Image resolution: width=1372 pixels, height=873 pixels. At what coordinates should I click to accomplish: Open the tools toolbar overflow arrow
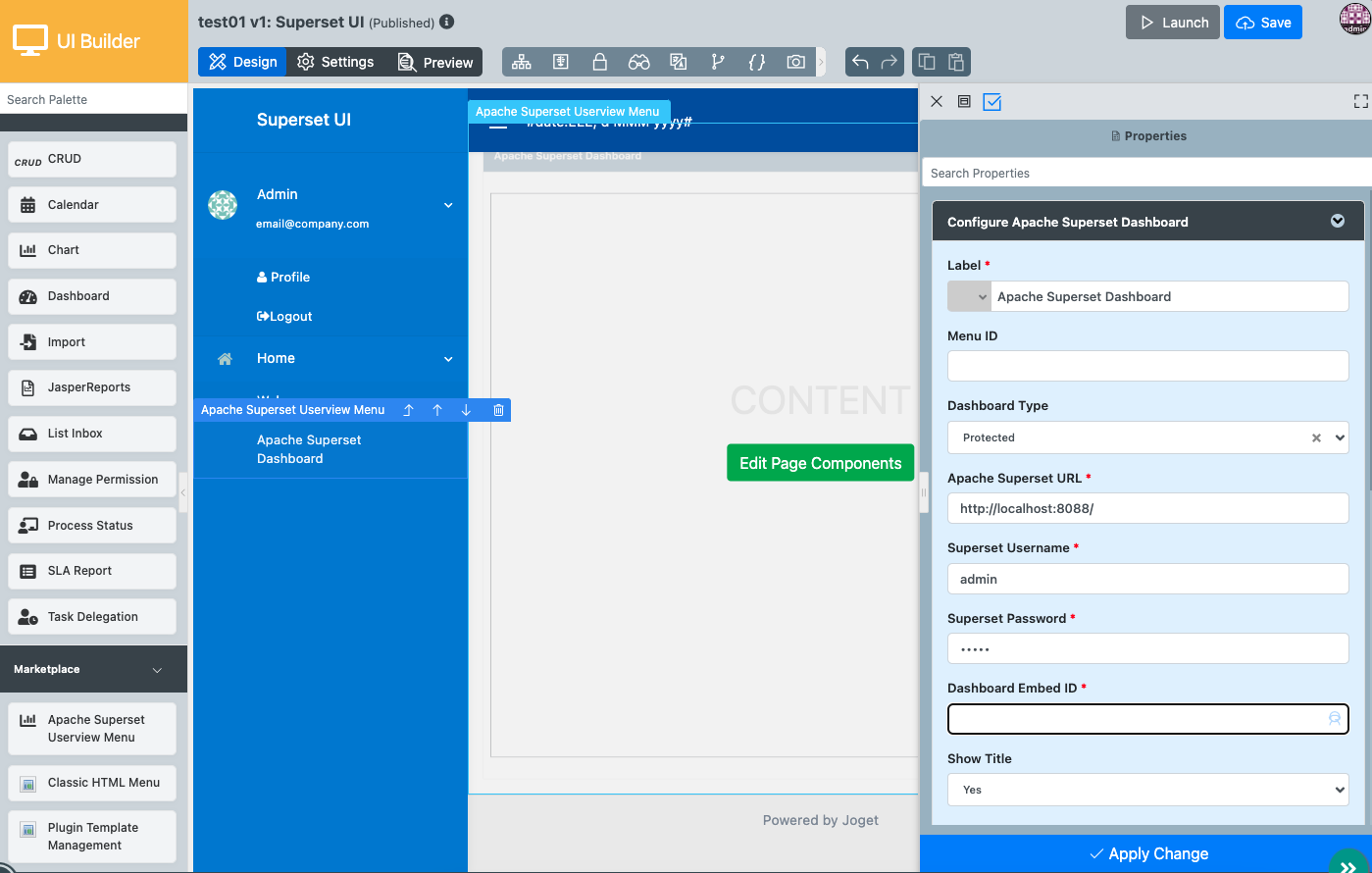[x=821, y=62]
